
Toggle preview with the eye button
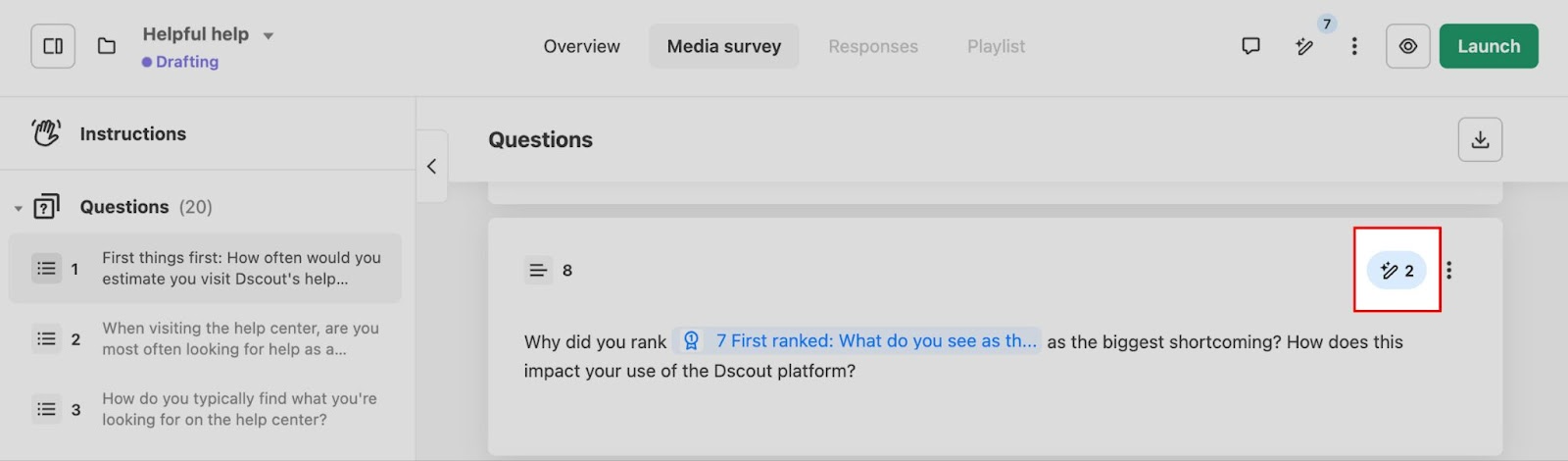coord(1408,46)
